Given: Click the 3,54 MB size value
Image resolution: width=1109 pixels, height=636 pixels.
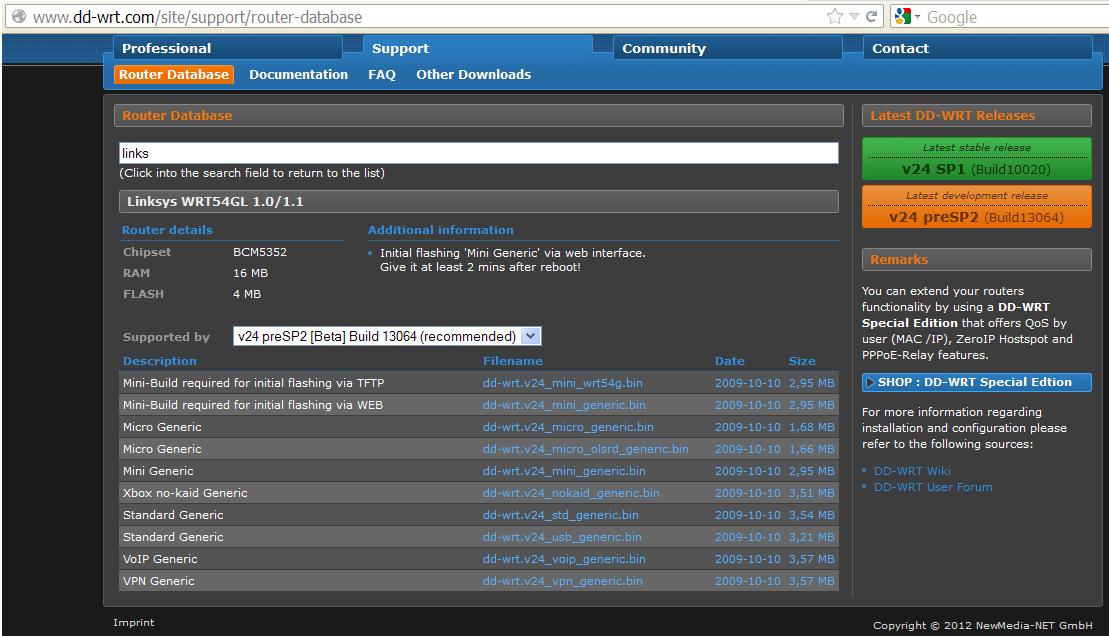Looking at the screenshot, I should pyautogui.click(x=811, y=515).
